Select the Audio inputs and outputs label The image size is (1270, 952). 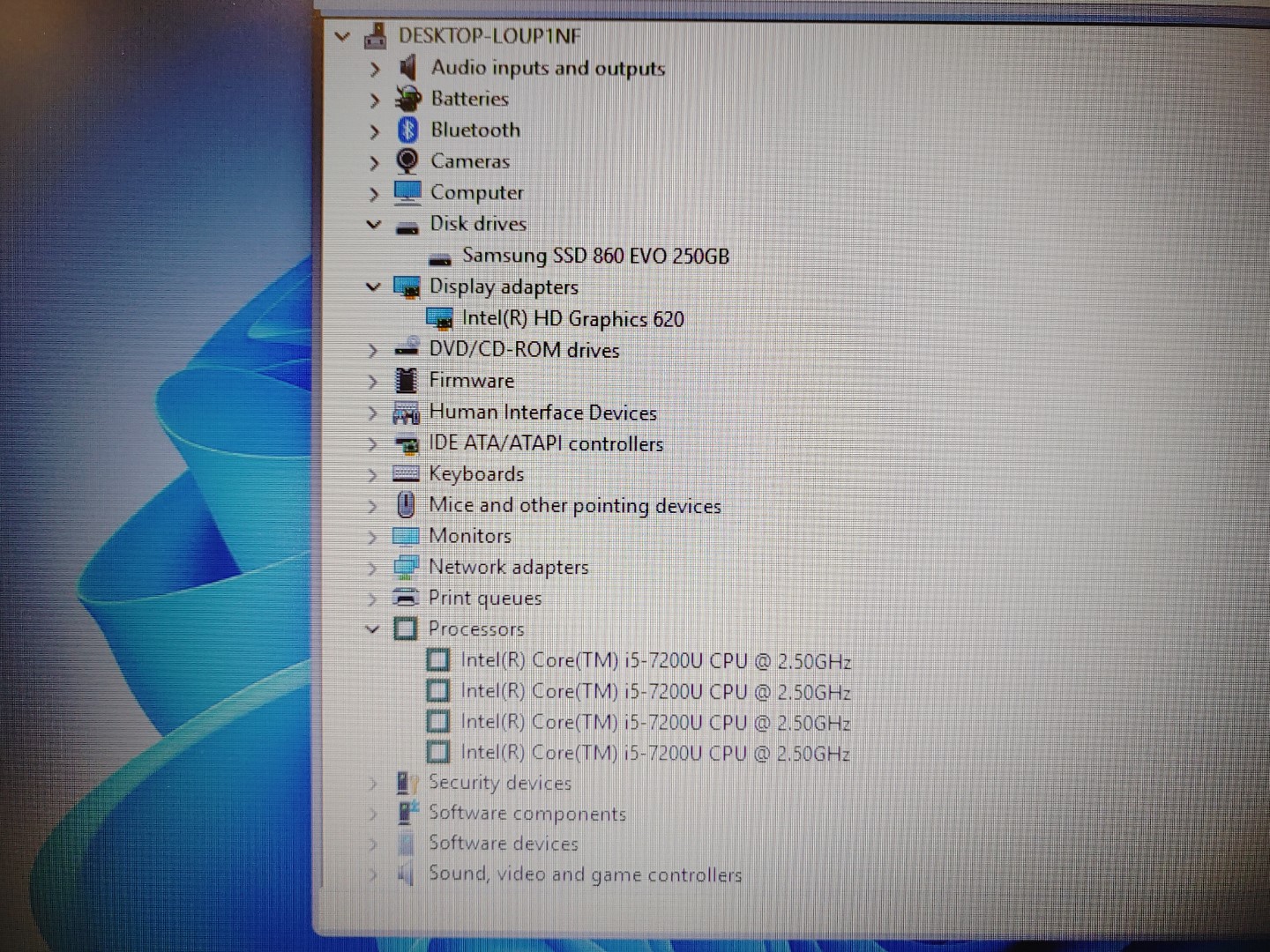coord(549,68)
